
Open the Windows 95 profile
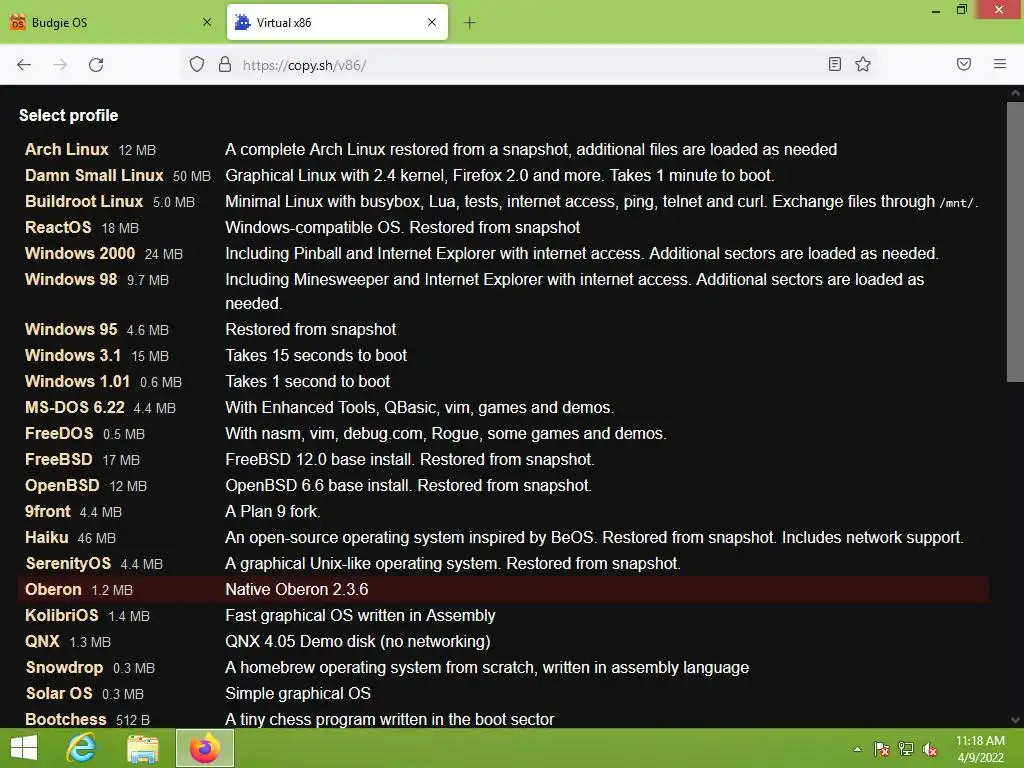[x=71, y=330]
